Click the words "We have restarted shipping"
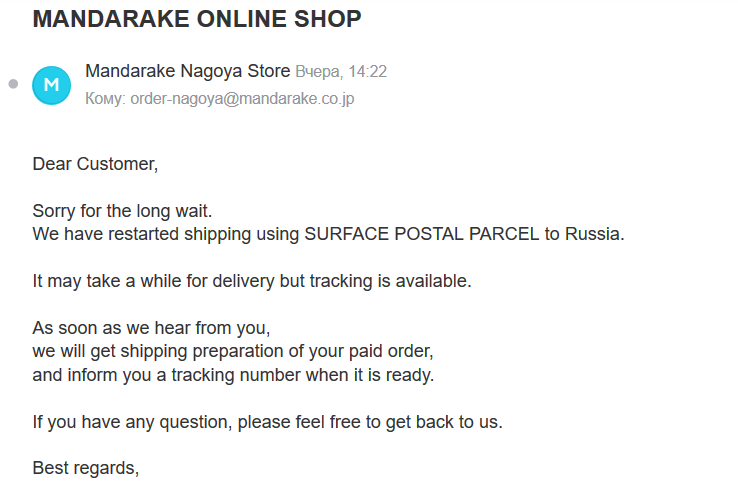Screen dimensions: 738x489 pos(130,234)
